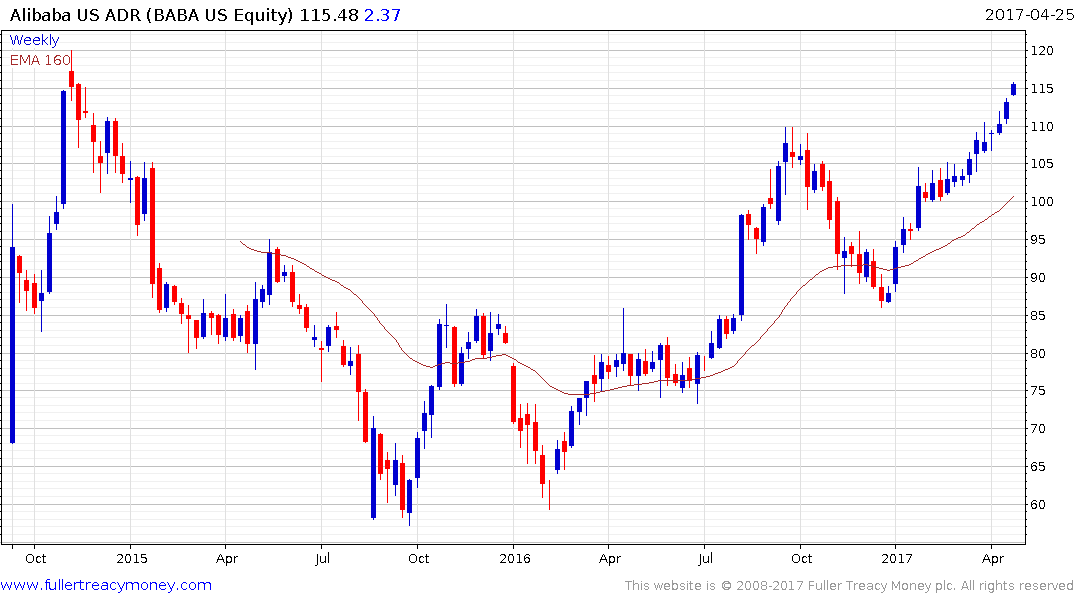Click the price change value 2.37
The height and width of the screenshot is (600, 1075).
click(x=382, y=15)
